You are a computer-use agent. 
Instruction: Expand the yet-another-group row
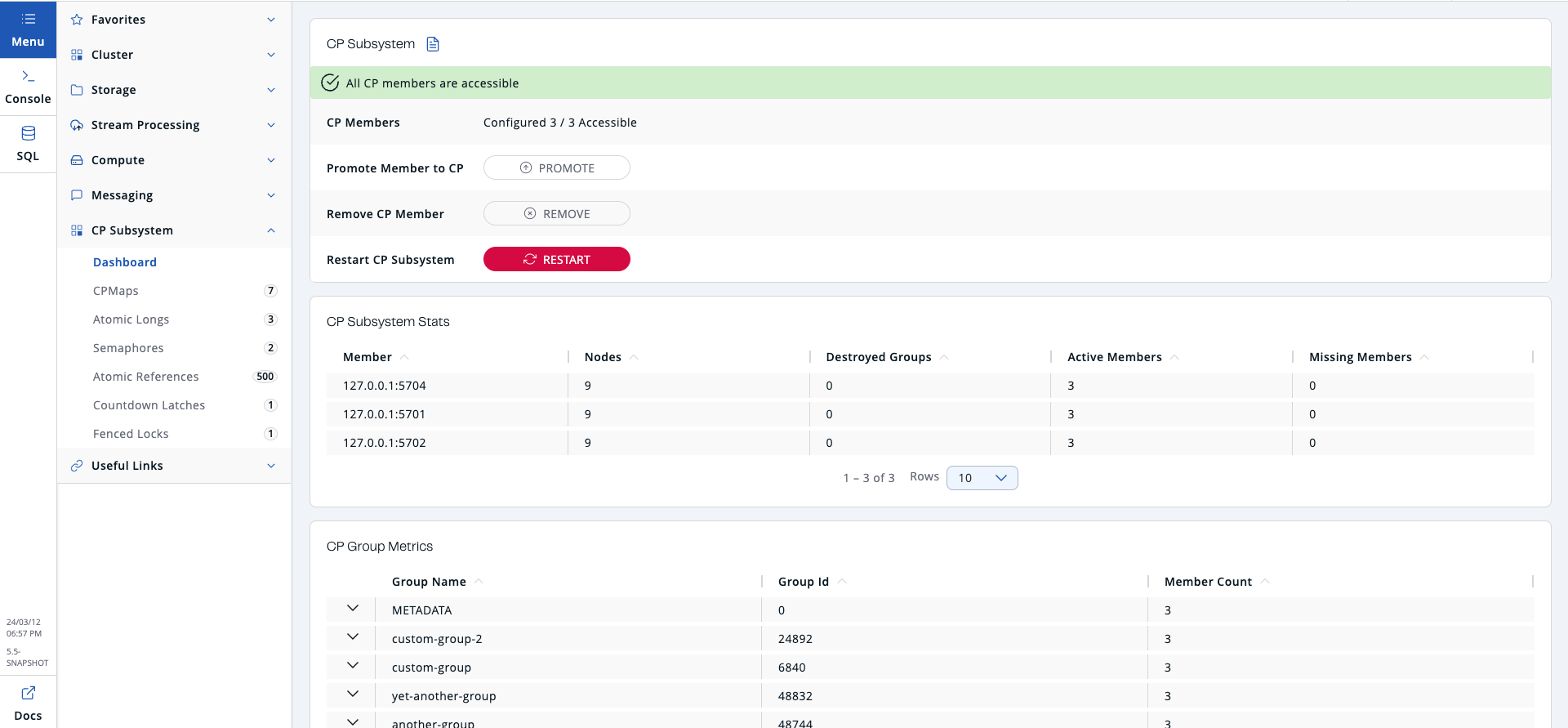(353, 695)
